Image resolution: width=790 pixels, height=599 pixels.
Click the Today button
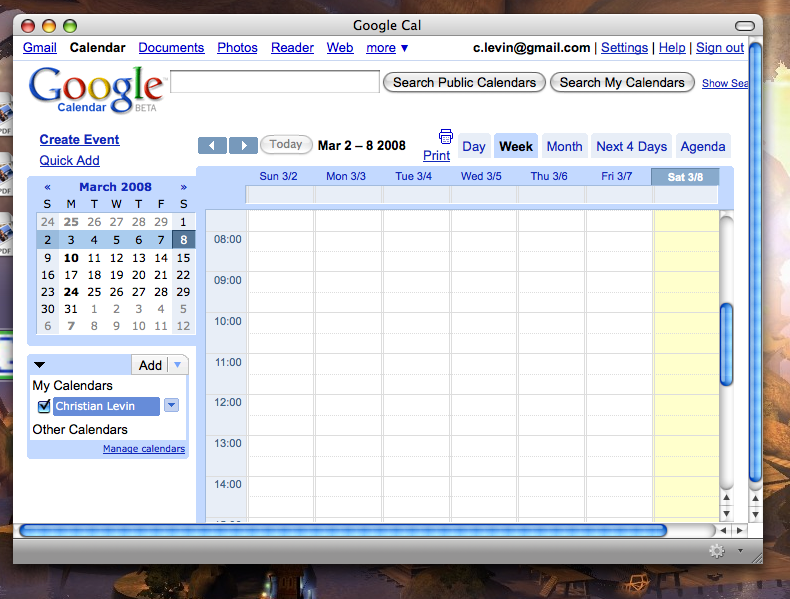click(x=286, y=145)
